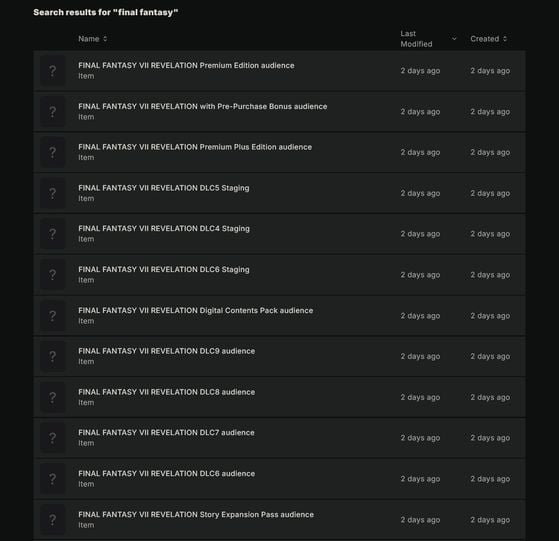The height and width of the screenshot is (541, 559).
Task: Click the DLC4 Staging placeholder icon
Action: pos(52,234)
